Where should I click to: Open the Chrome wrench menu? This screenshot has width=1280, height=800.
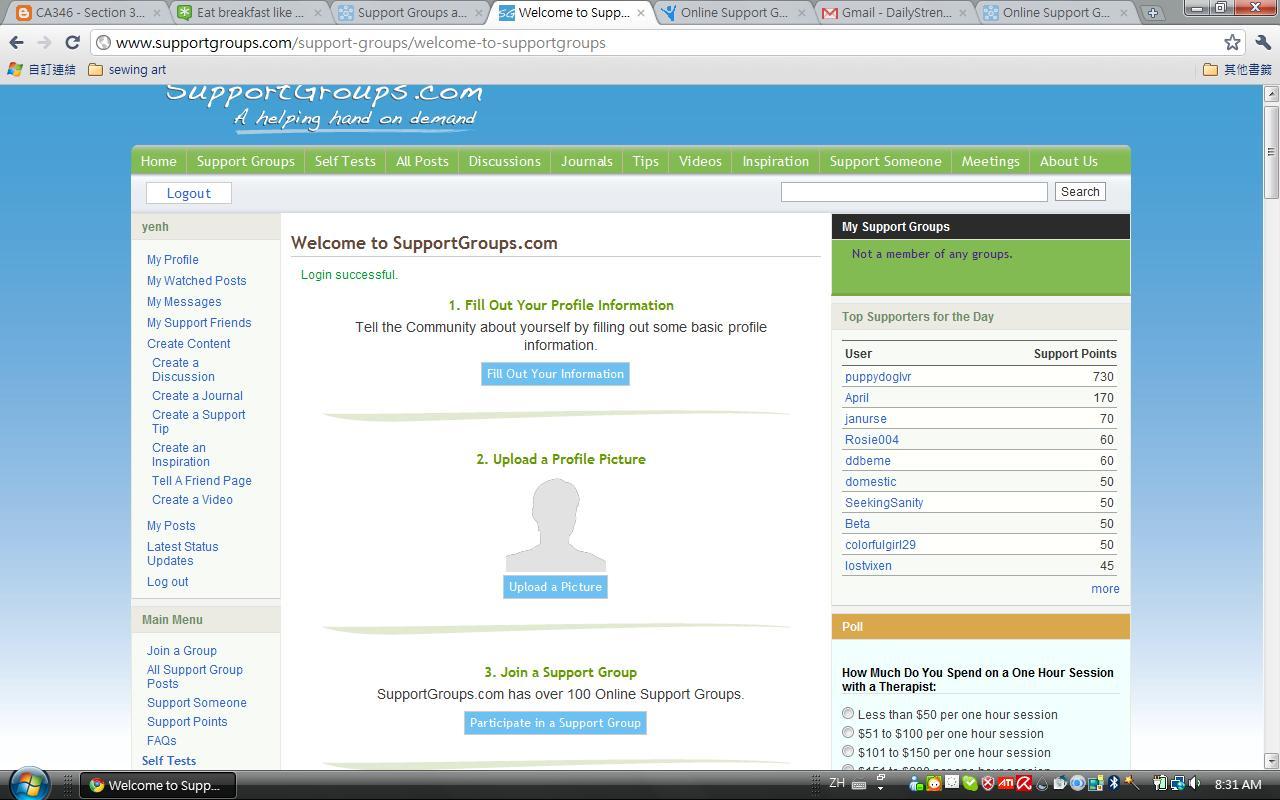[1262, 42]
